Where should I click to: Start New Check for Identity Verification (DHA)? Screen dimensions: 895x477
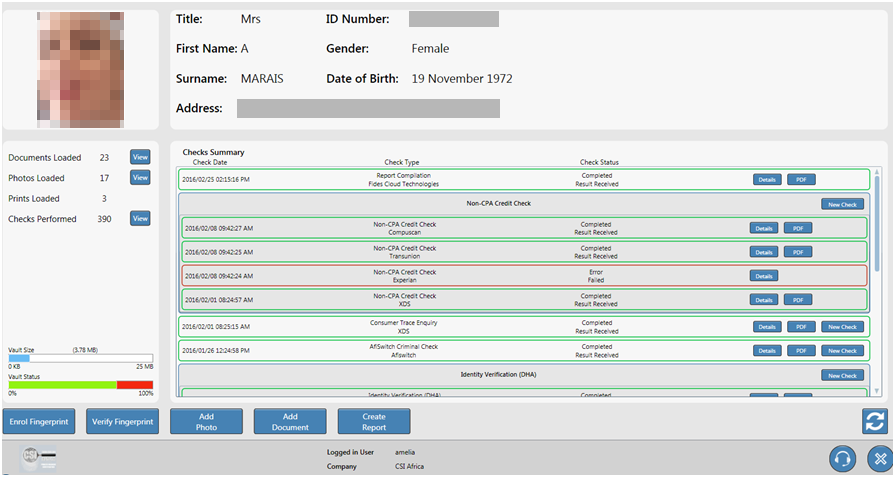pos(842,375)
